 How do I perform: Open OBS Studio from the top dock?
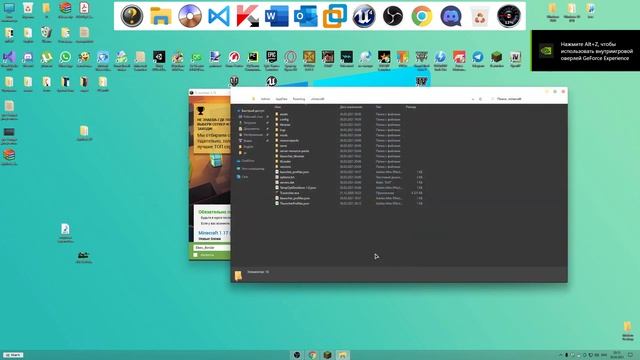click(x=393, y=16)
